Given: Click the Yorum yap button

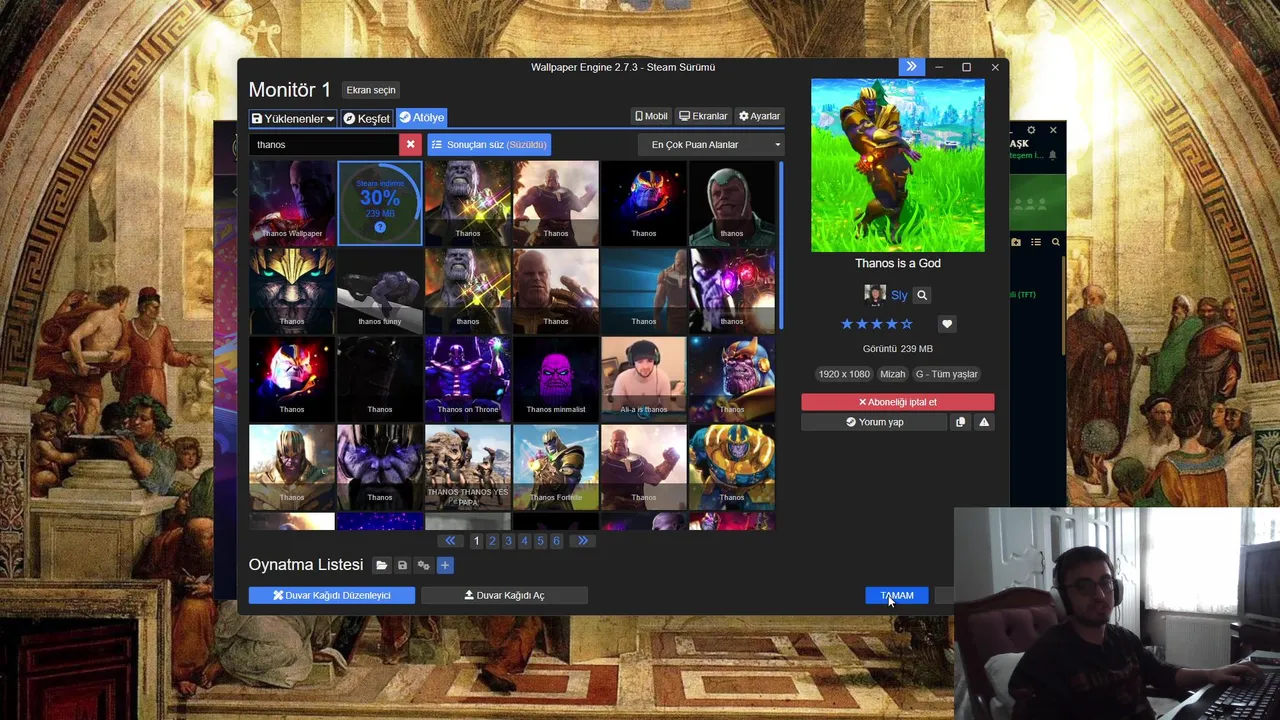Looking at the screenshot, I should point(874,422).
